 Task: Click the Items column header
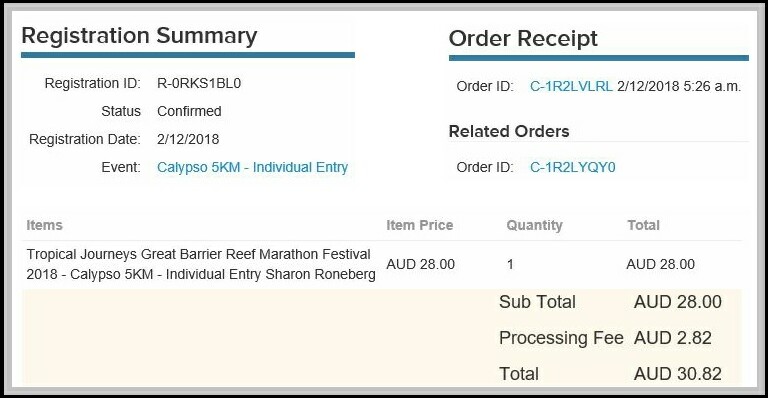pyautogui.click(x=45, y=225)
